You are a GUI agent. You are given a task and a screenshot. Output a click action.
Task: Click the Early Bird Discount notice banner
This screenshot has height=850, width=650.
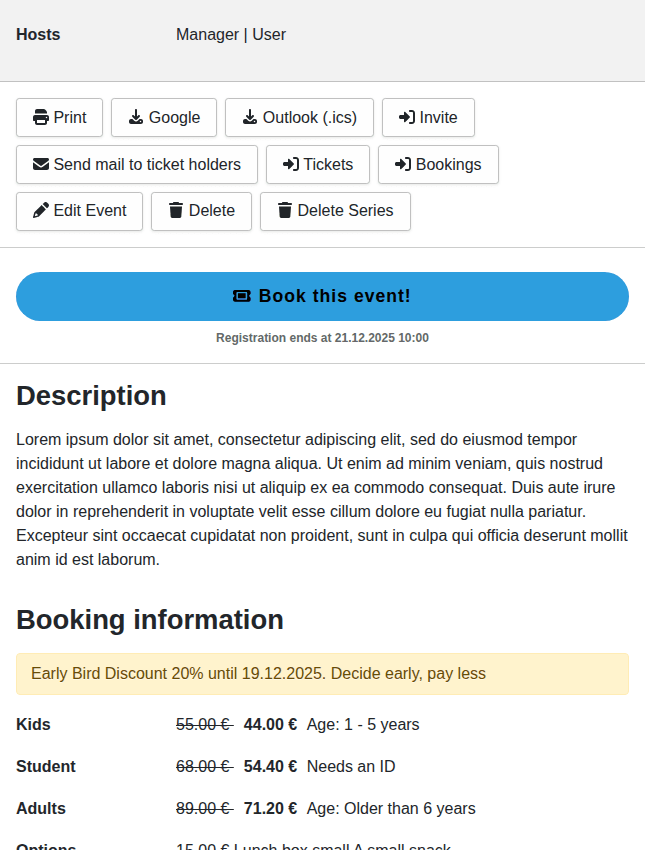click(x=322, y=674)
